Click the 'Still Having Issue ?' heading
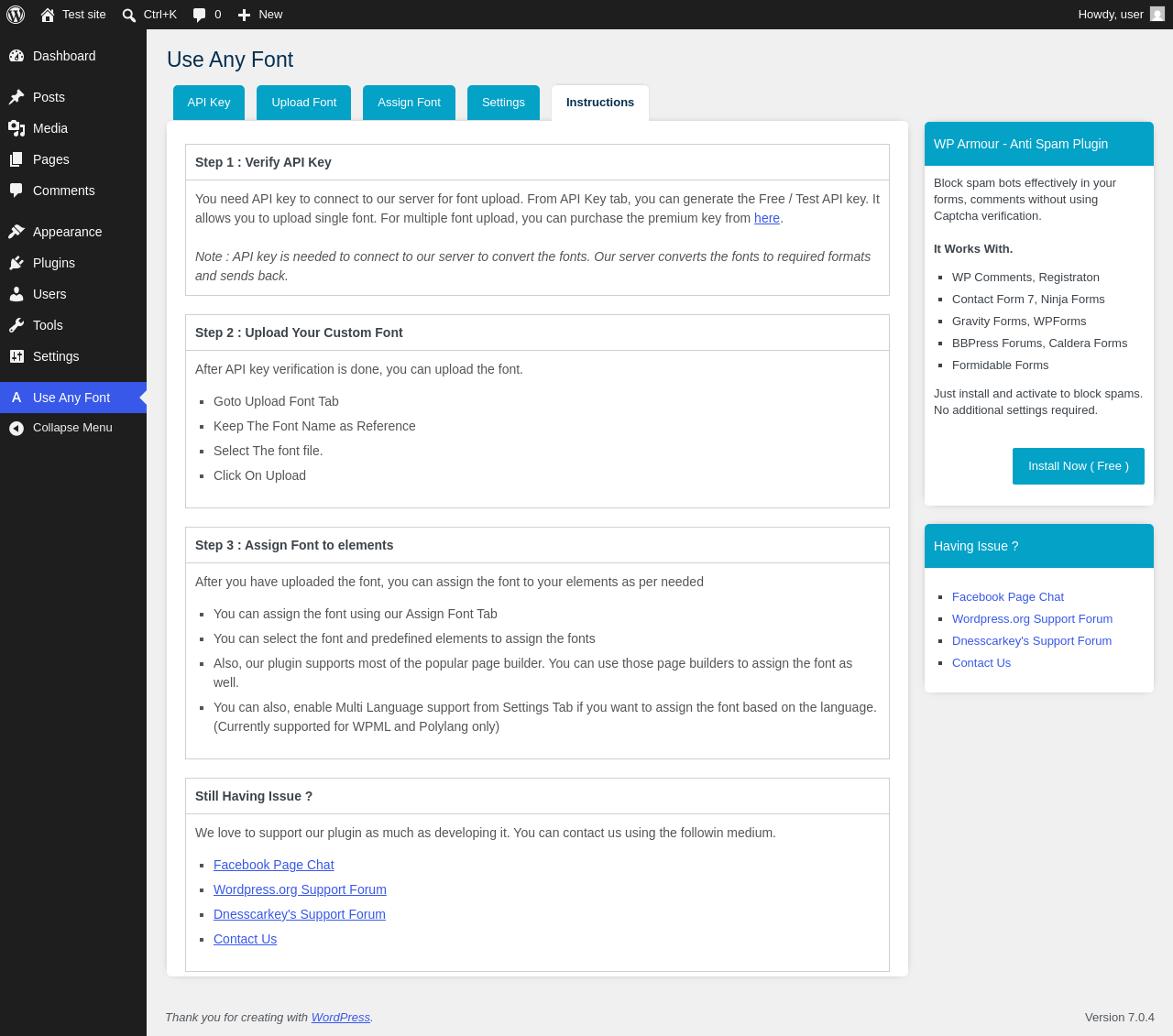 [254, 796]
